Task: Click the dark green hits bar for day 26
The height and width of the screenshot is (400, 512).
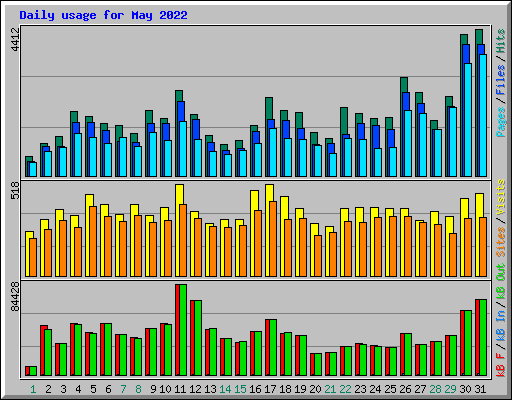Action: [404, 85]
